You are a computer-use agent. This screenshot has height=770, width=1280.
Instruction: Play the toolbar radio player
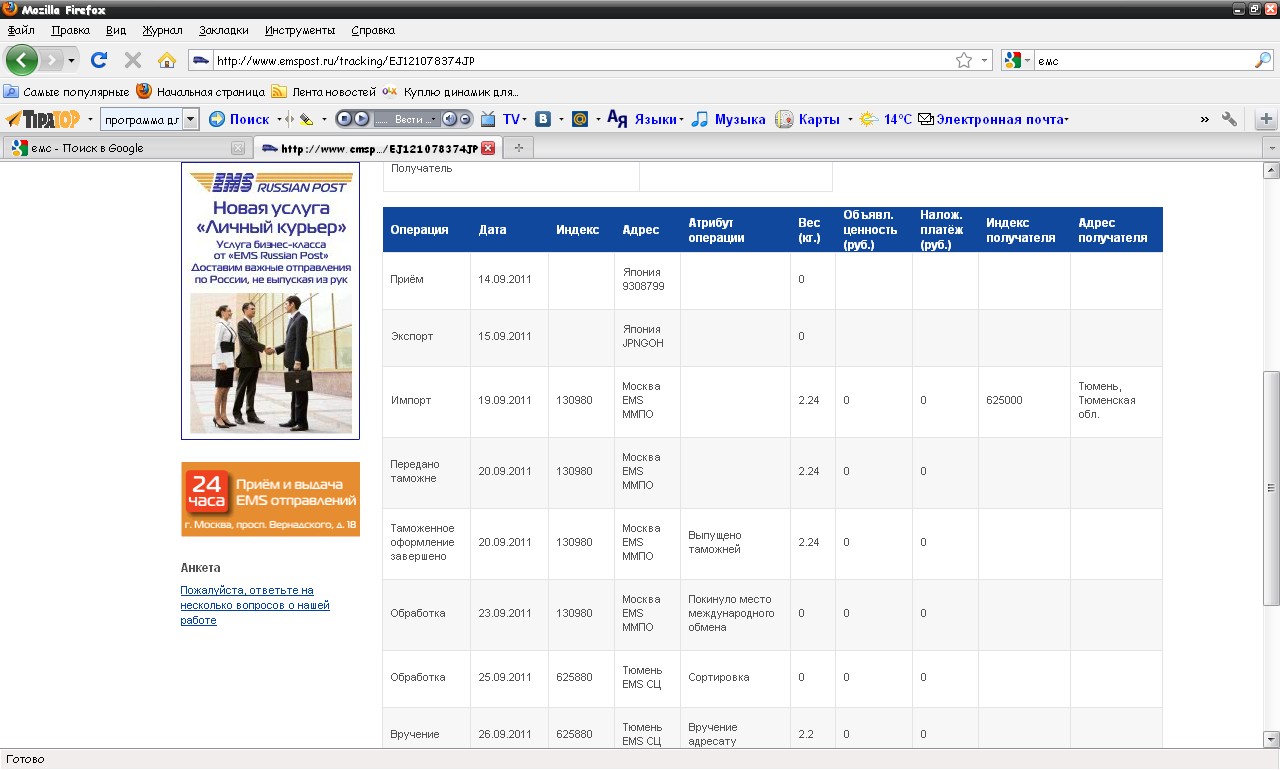click(x=361, y=119)
